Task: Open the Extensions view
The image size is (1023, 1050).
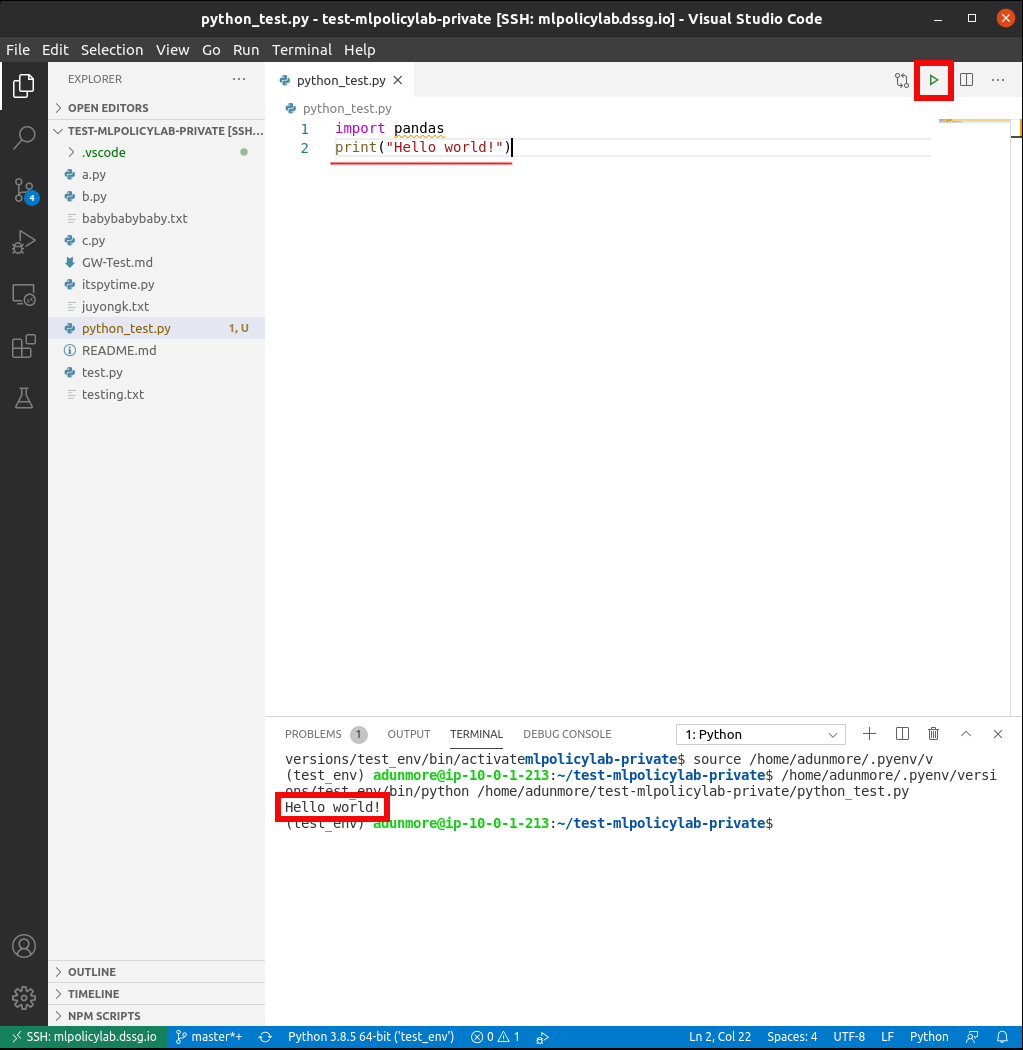Action: (23, 346)
